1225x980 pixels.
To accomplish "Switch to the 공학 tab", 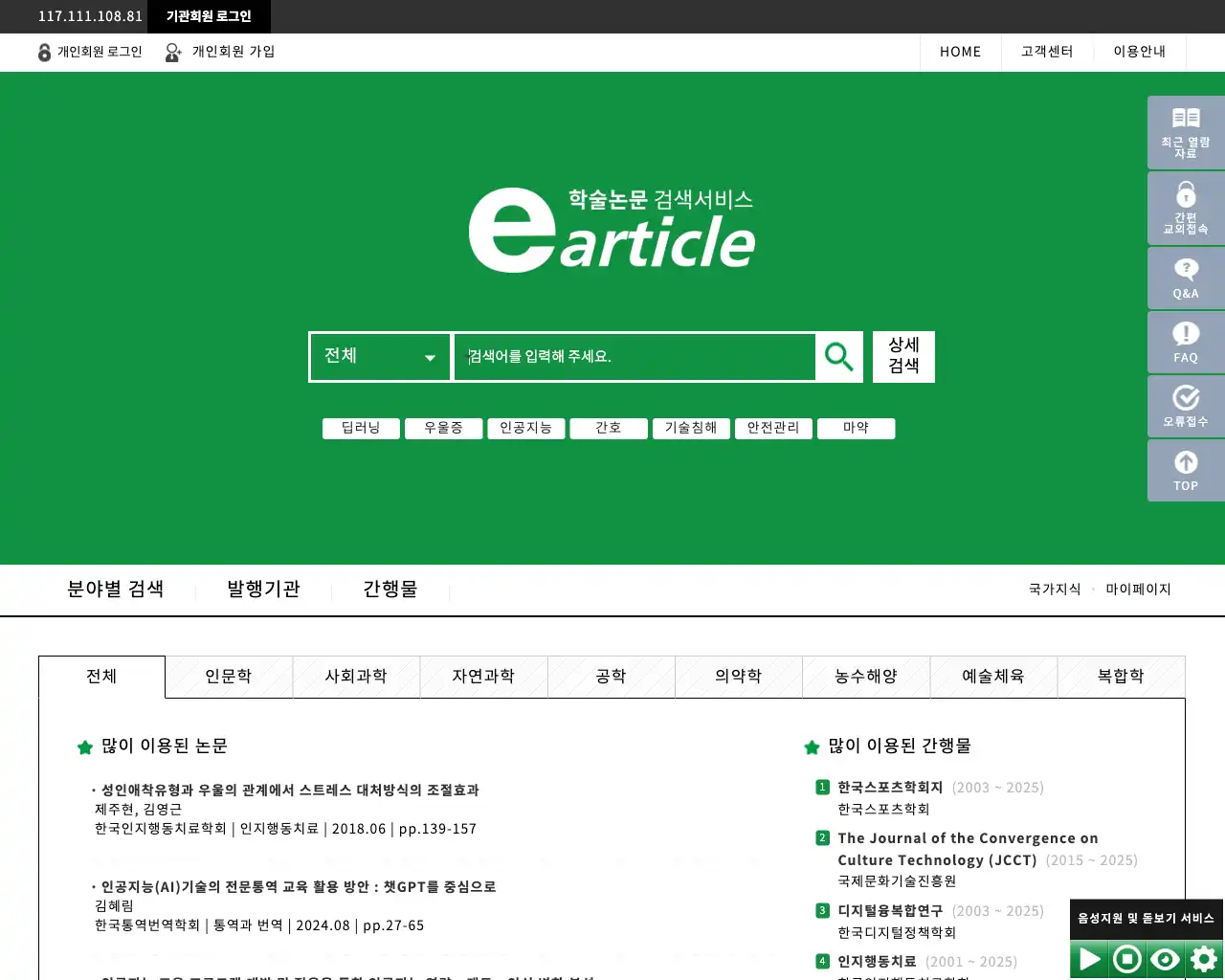I will (611, 677).
